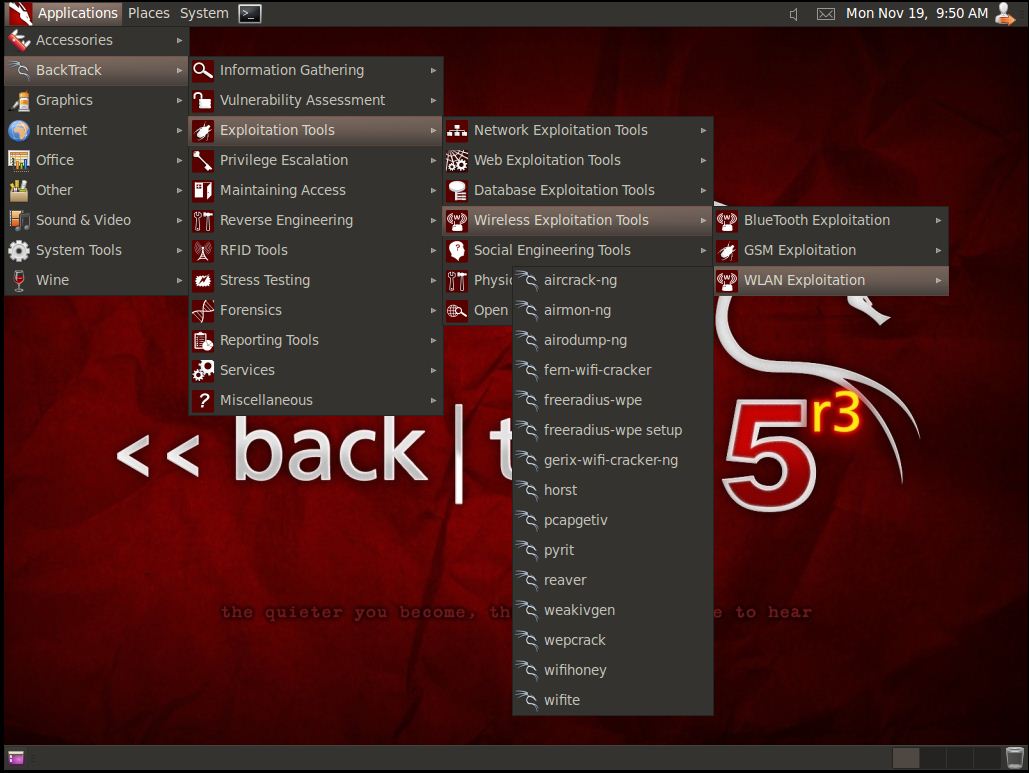1029x773 pixels.
Task: Expand the WLAN Exploitation submenu arrow
Action: (938, 280)
